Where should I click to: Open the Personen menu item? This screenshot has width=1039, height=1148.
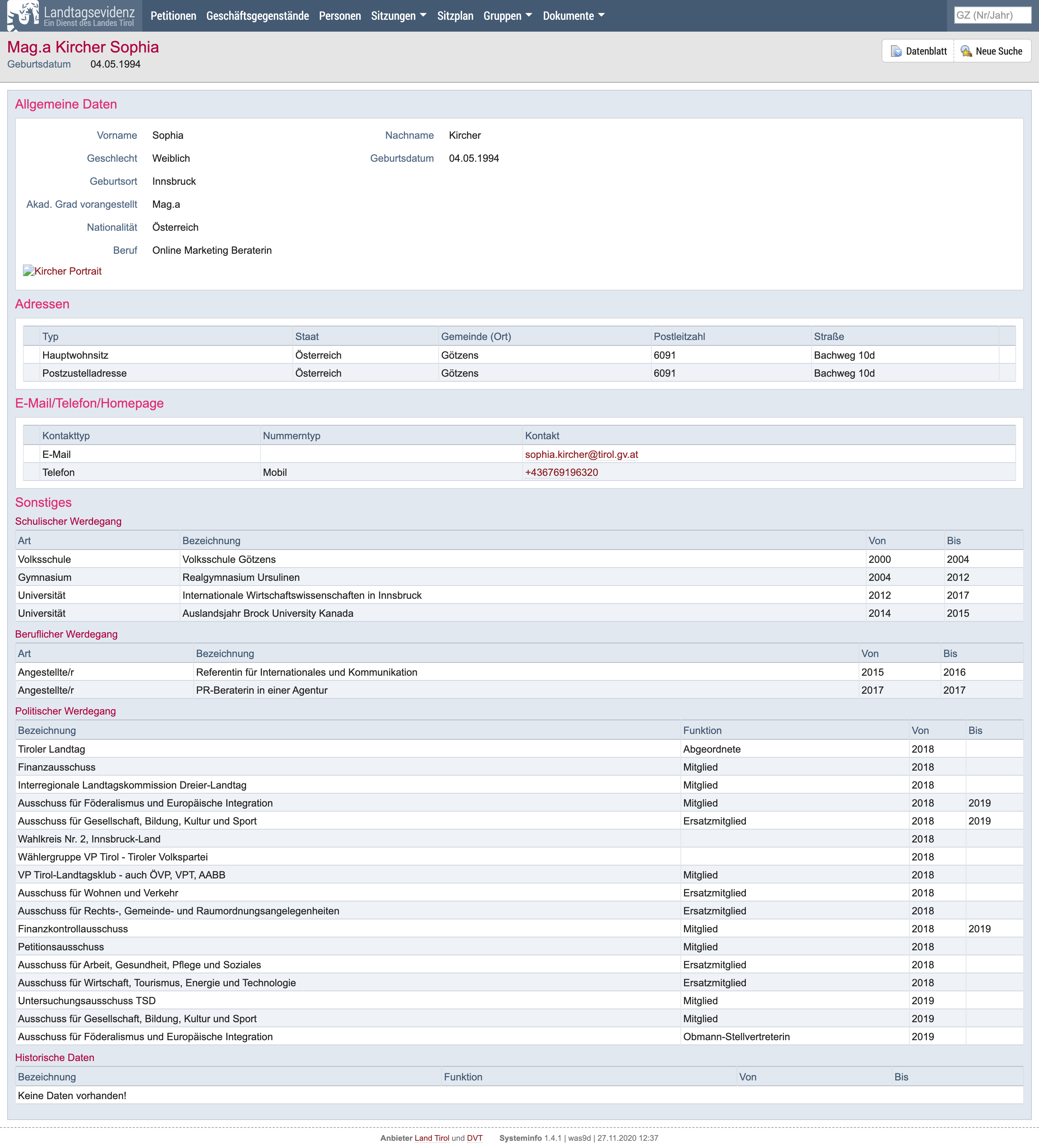pyautogui.click(x=340, y=15)
